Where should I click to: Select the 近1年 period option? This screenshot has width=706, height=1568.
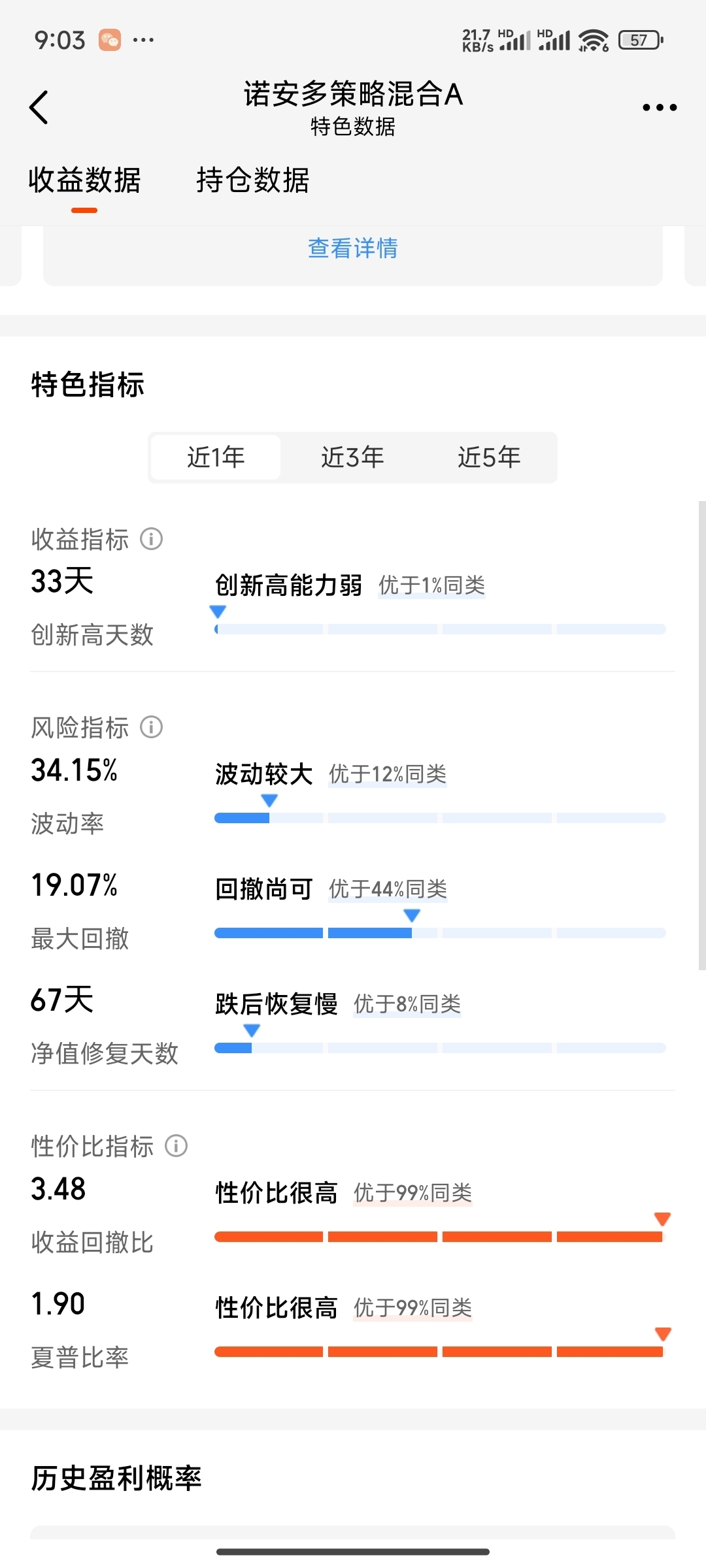pos(216,457)
